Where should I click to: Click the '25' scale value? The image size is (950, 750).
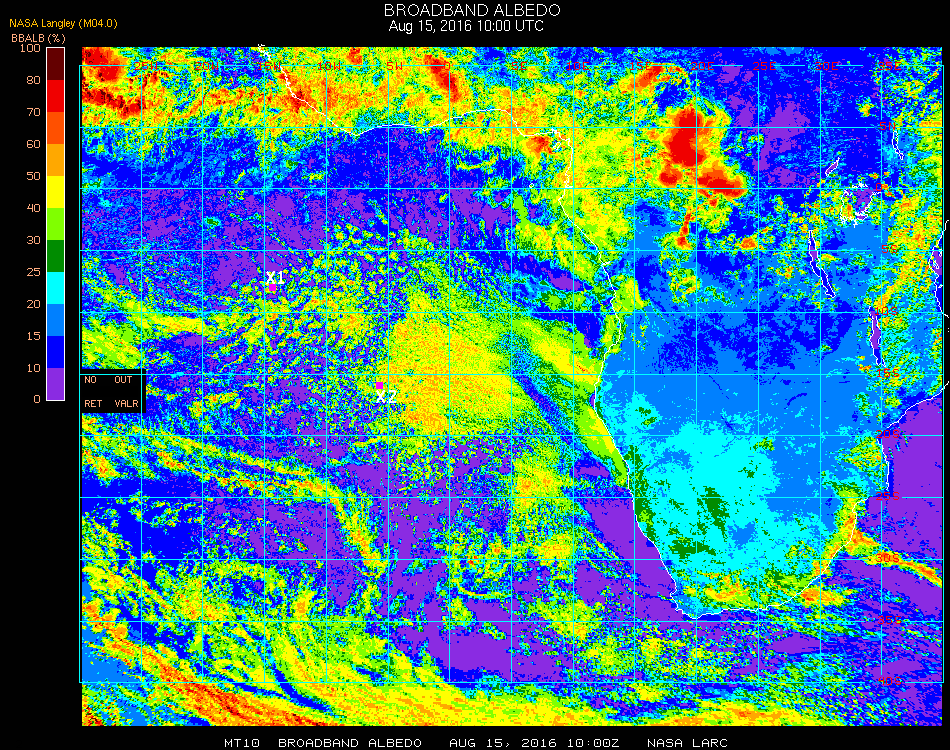[x=33, y=272]
